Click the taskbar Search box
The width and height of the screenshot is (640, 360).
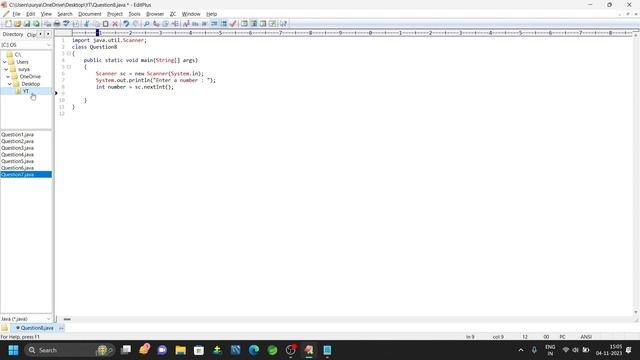click(70, 350)
